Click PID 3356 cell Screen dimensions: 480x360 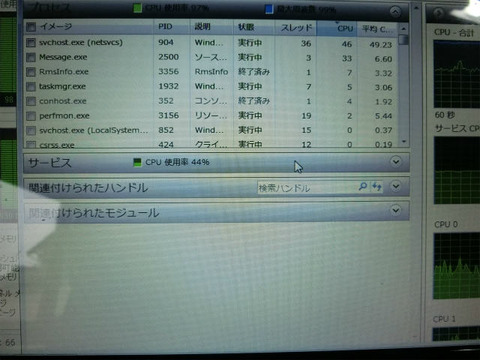pyautogui.click(x=168, y=72)
